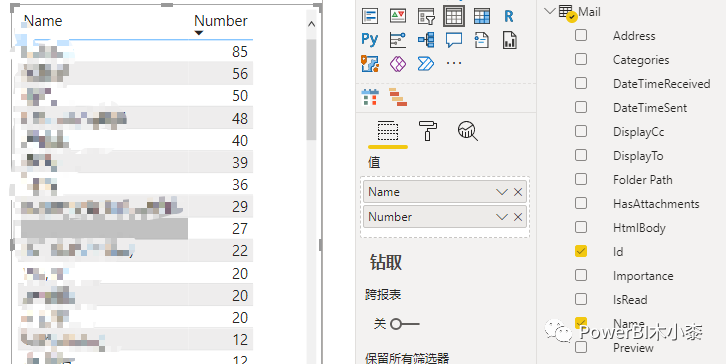The height and width of the screenshot is (364, 726).
Task: Open the Name field well dropdown chevron
Action: 502,192
